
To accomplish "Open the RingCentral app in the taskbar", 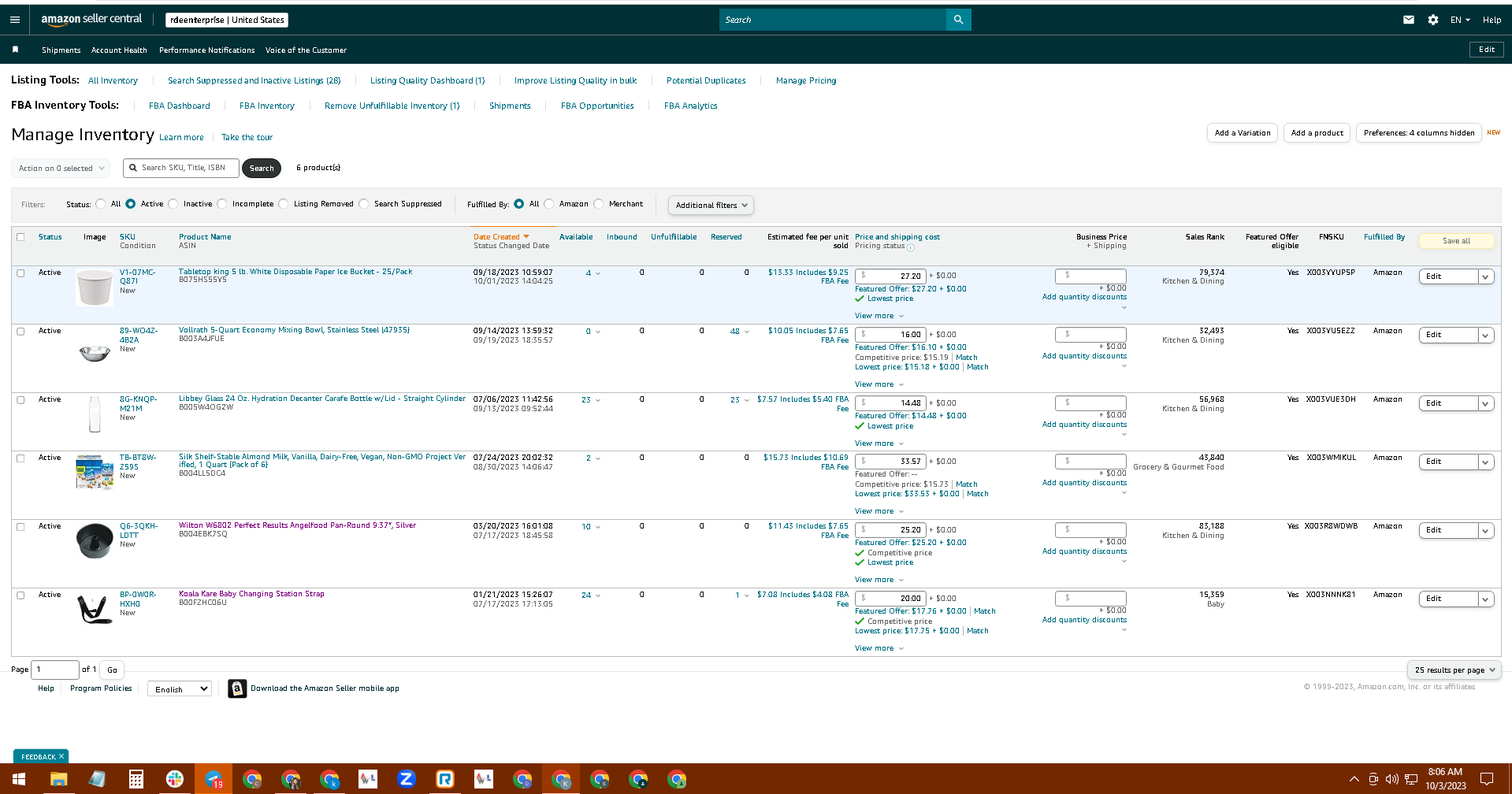I will 445,779.
